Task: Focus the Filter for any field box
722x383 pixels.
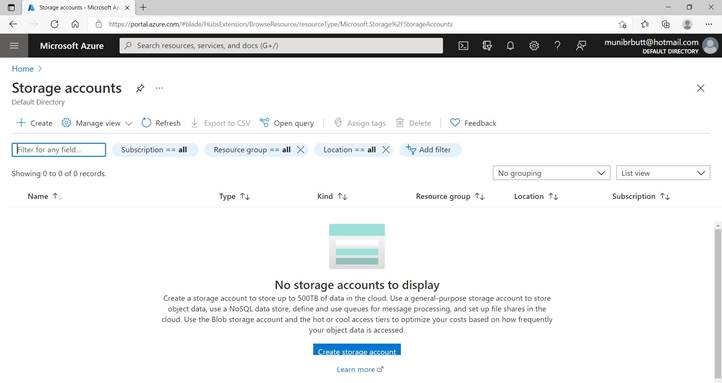Action: coord(58,150)
